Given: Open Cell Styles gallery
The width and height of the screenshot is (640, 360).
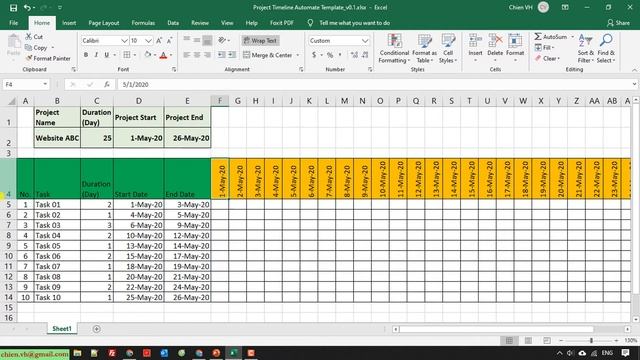Looking at the screenshot, I should click(x=448, y=49).
